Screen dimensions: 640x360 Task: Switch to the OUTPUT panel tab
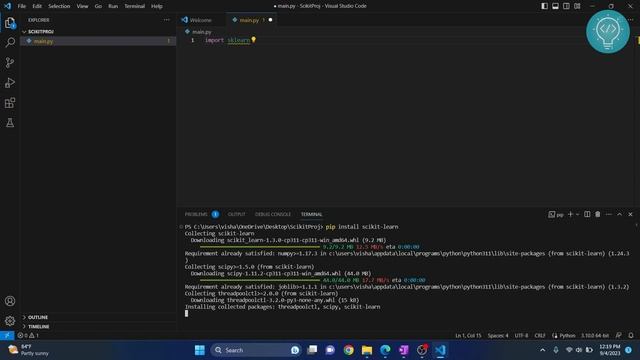coord(236,214)
